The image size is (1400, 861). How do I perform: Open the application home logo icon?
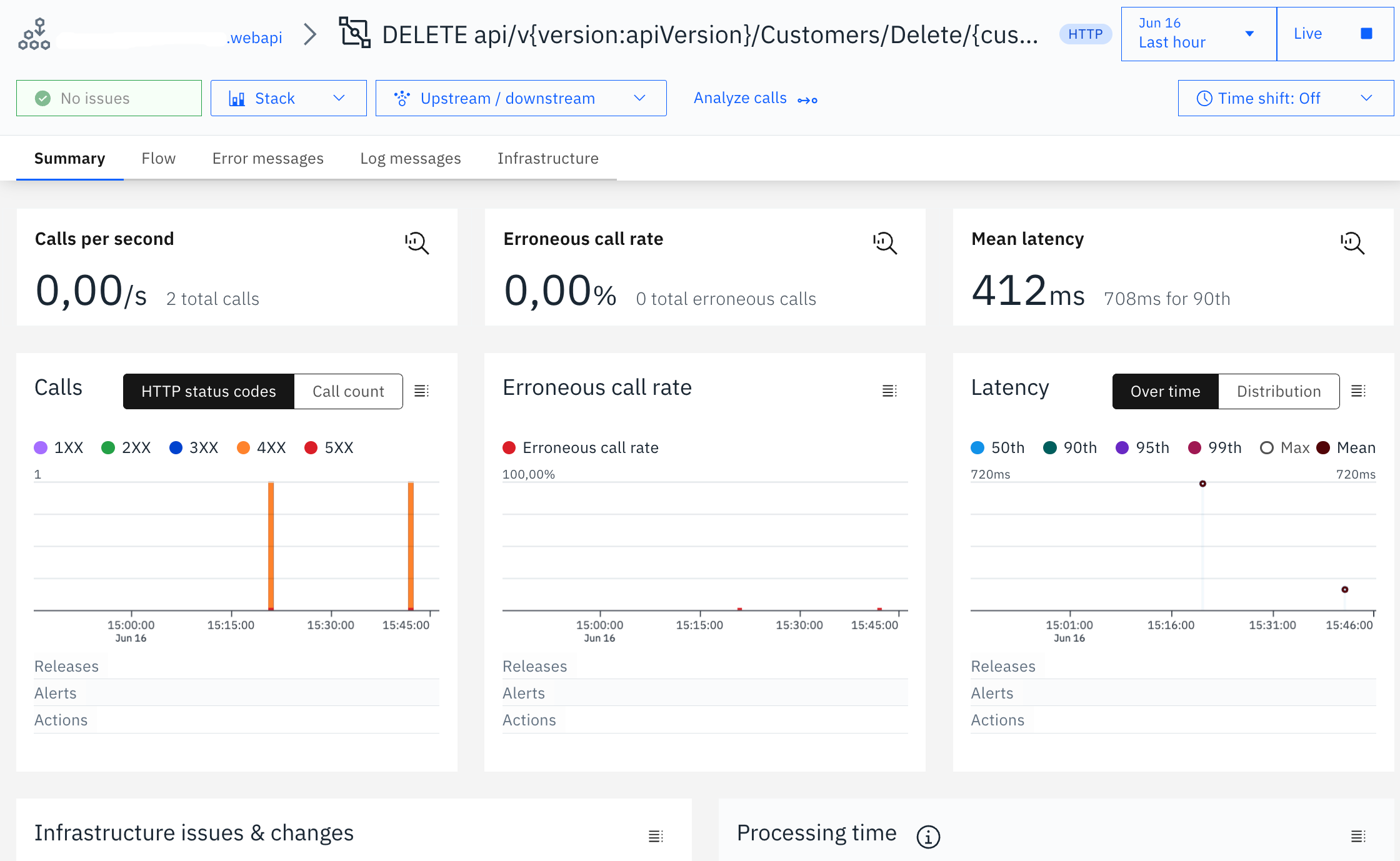[34, 34]
